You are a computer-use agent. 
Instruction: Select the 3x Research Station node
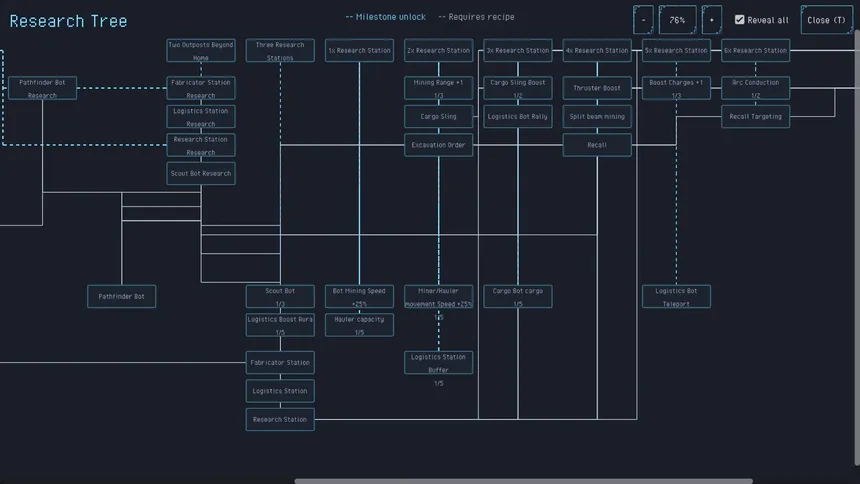pyautogui.click(x=518, y=50)
